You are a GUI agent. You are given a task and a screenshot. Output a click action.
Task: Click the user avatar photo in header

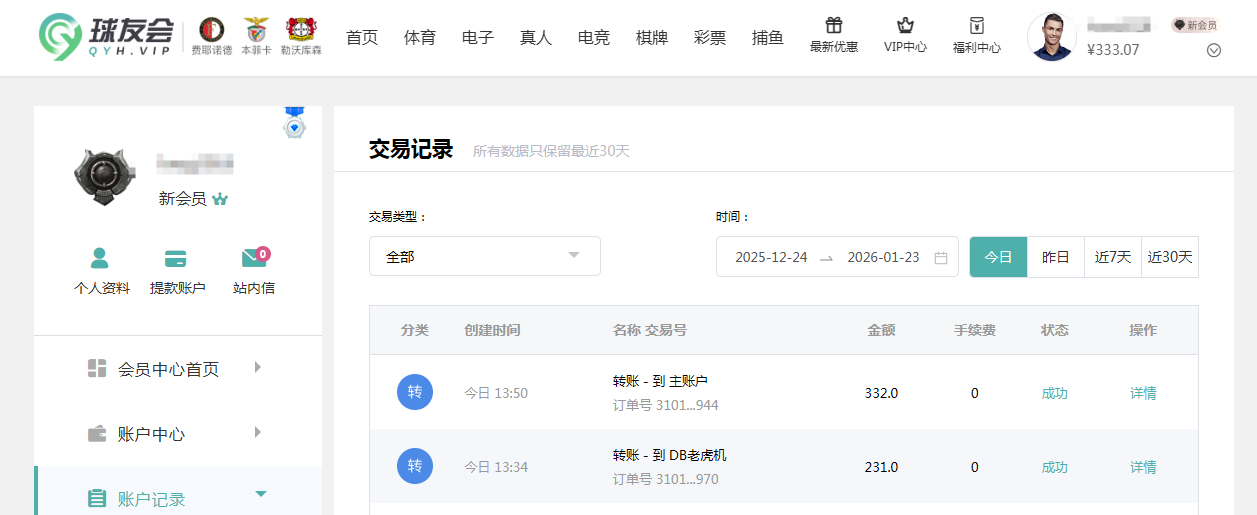tap(1052, 37)
